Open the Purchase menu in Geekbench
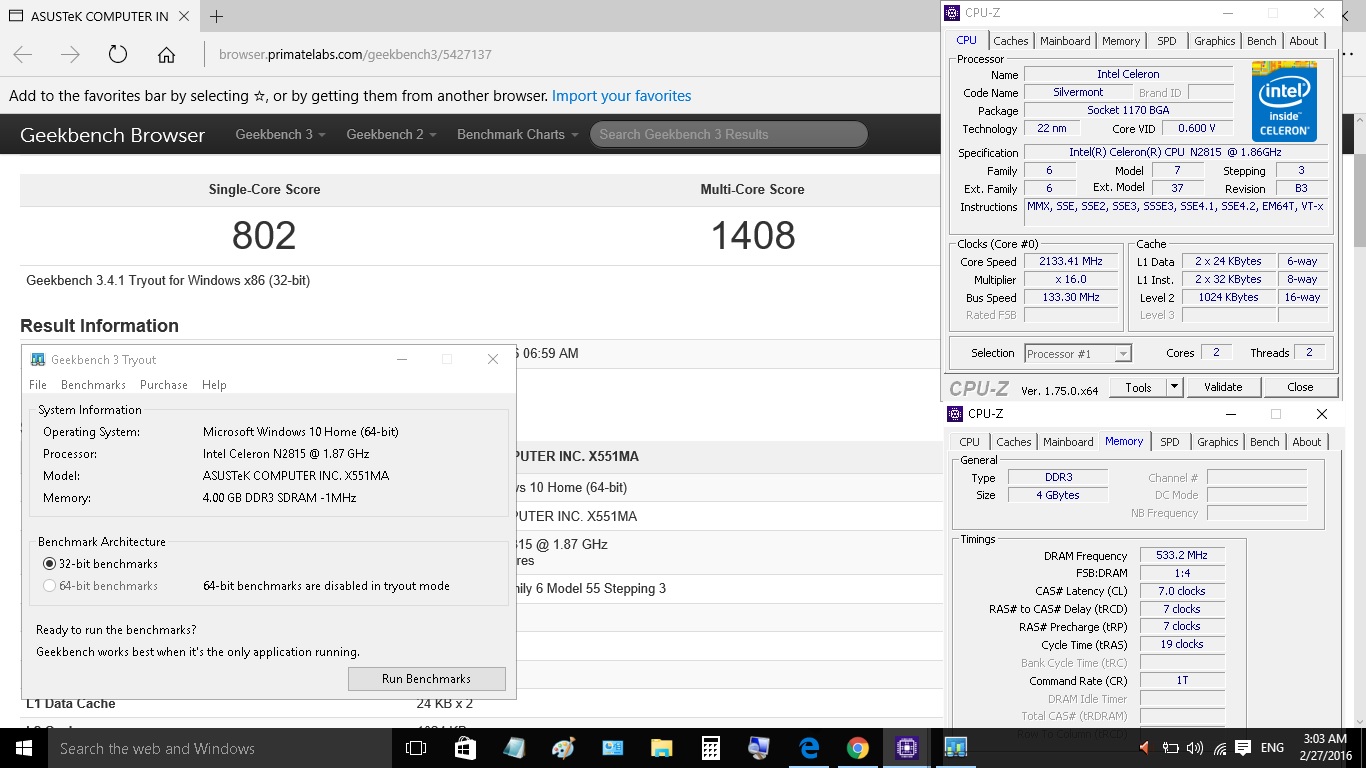Screen dimensions: 1366x768 point(164,385)
